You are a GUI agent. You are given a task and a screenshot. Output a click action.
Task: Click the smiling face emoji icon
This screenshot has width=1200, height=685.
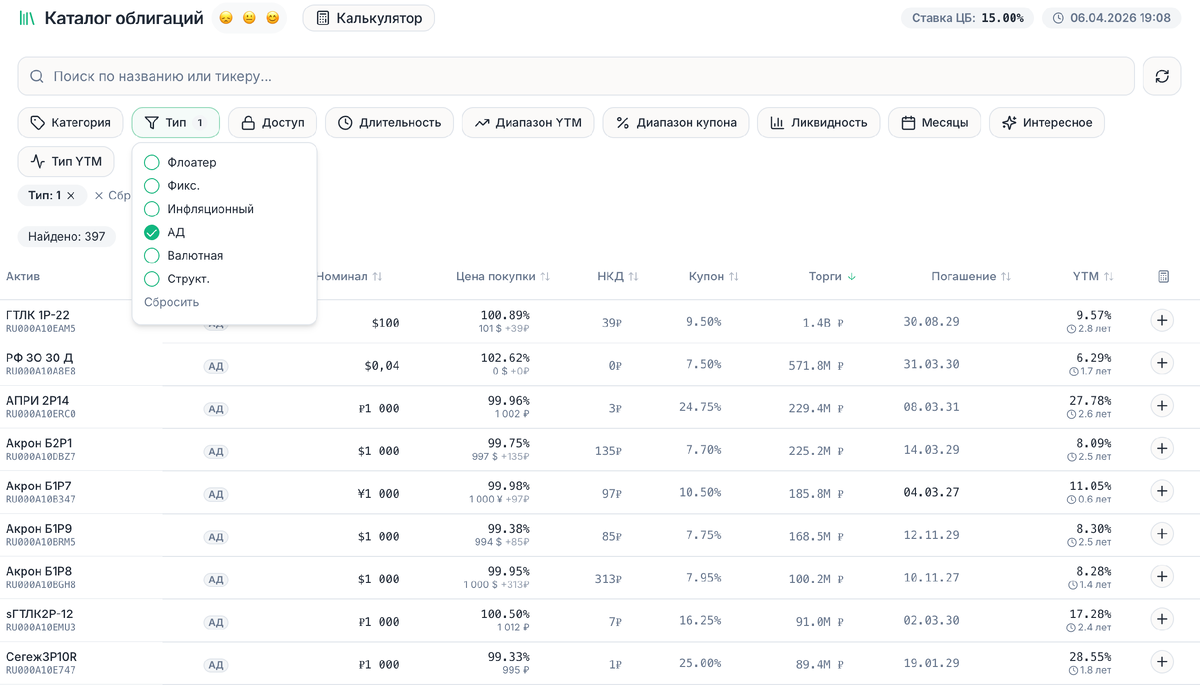point(272,18)
